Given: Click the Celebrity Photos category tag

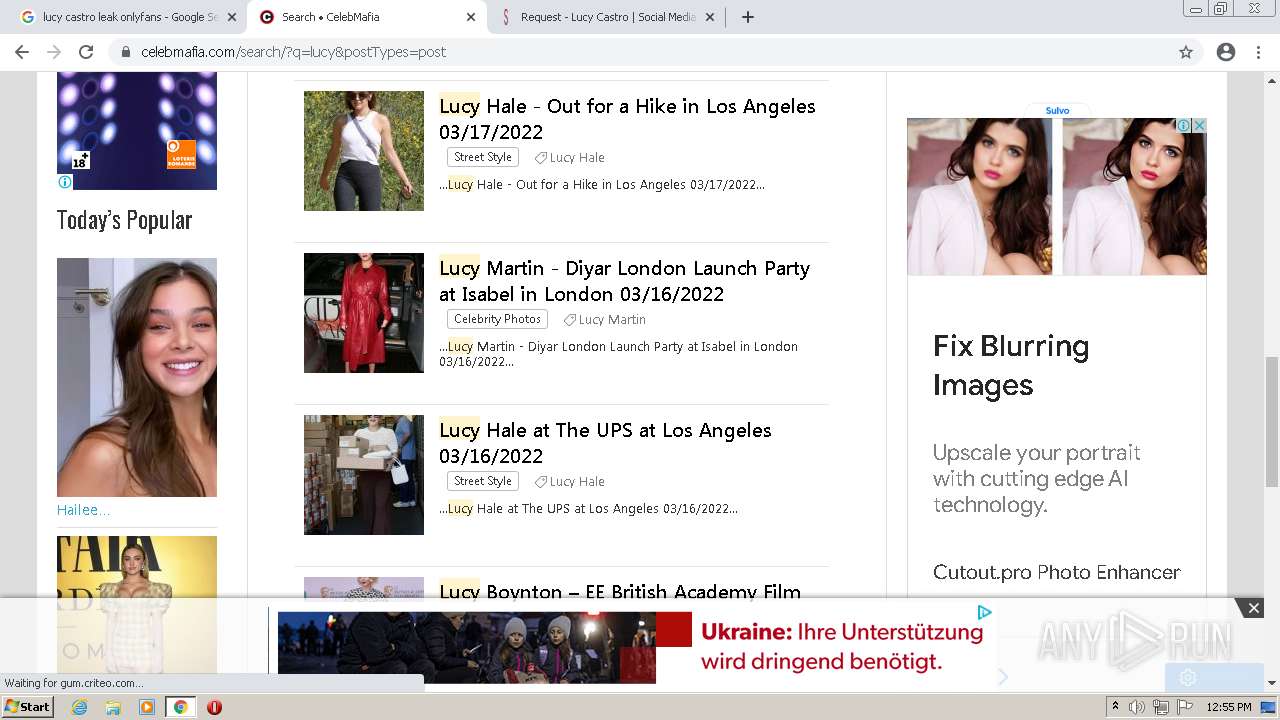Looking at the screenshot, I should (497, 319).
